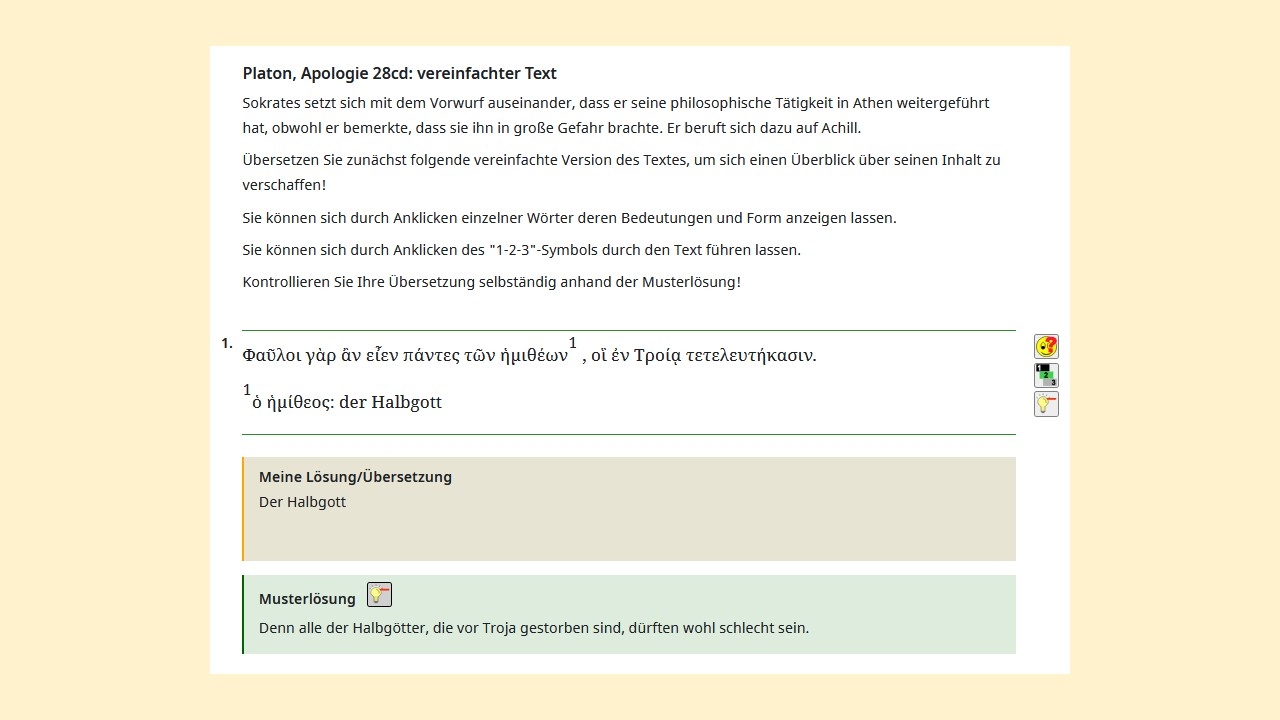Viewport: 1280px width, 720px height.
Task: Start the 1-2-3 guided text walkthrough
Action: (x=1046, y=376)
